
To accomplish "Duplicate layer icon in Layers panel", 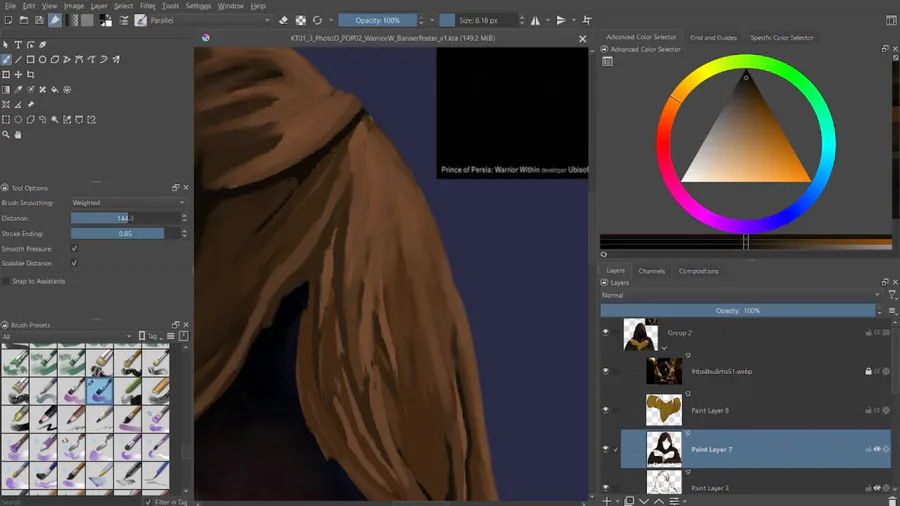I will coord(629,501).
